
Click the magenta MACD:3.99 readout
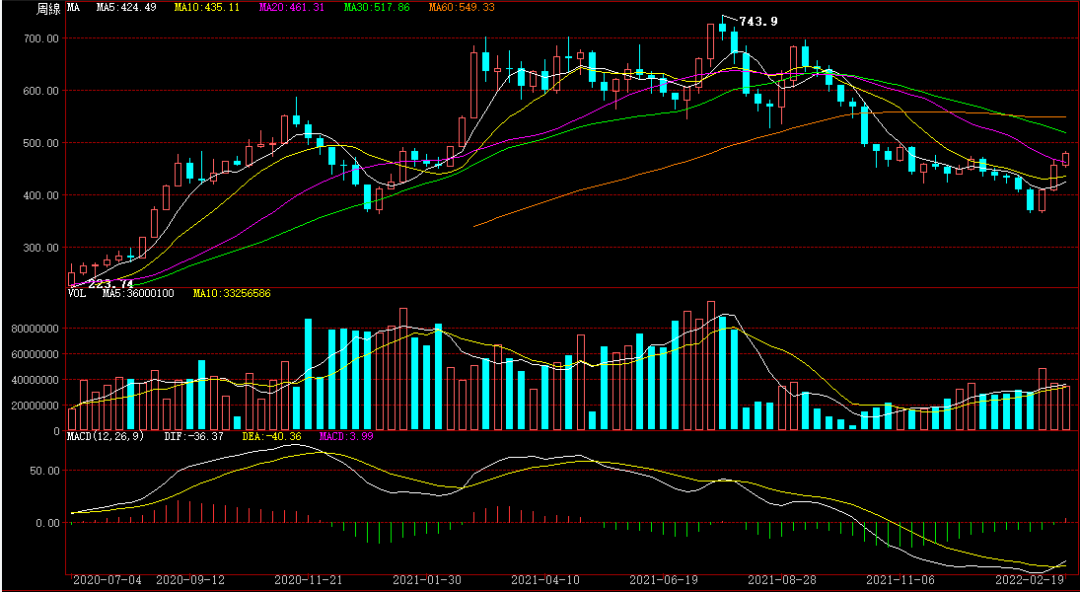[x=347, y=436]
